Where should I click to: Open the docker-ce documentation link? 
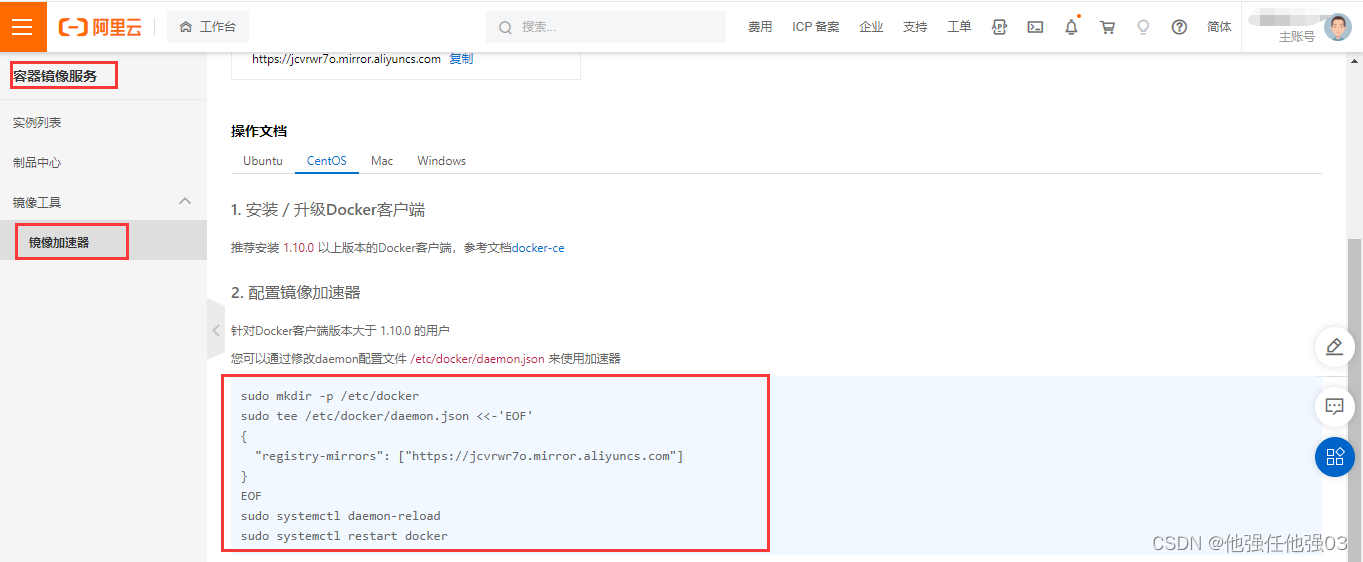pyautogui.click(x=538, y=248)
